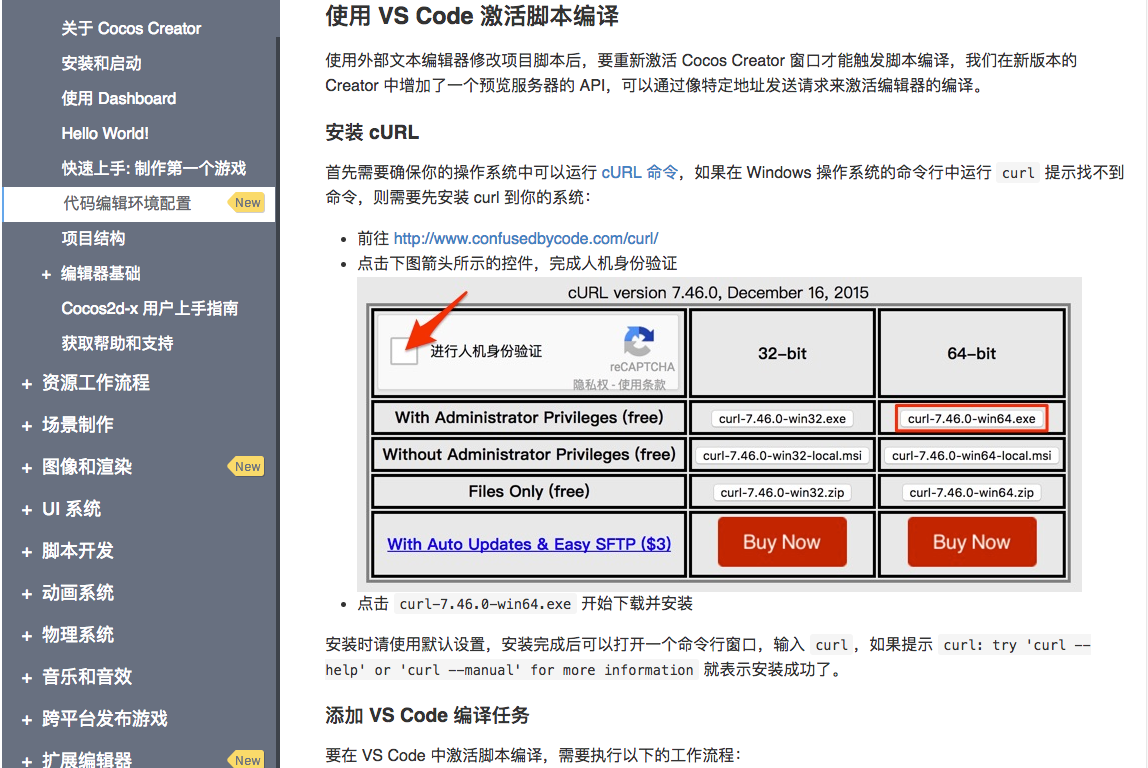Follow the cURL 命令 link
1148x768 pixels.
[x=640, y=172]
